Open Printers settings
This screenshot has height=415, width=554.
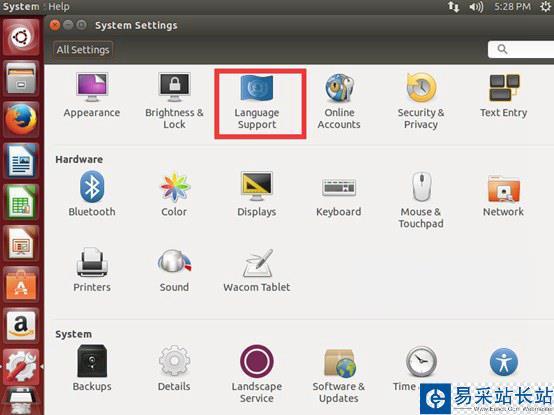(x=92, y=270)
